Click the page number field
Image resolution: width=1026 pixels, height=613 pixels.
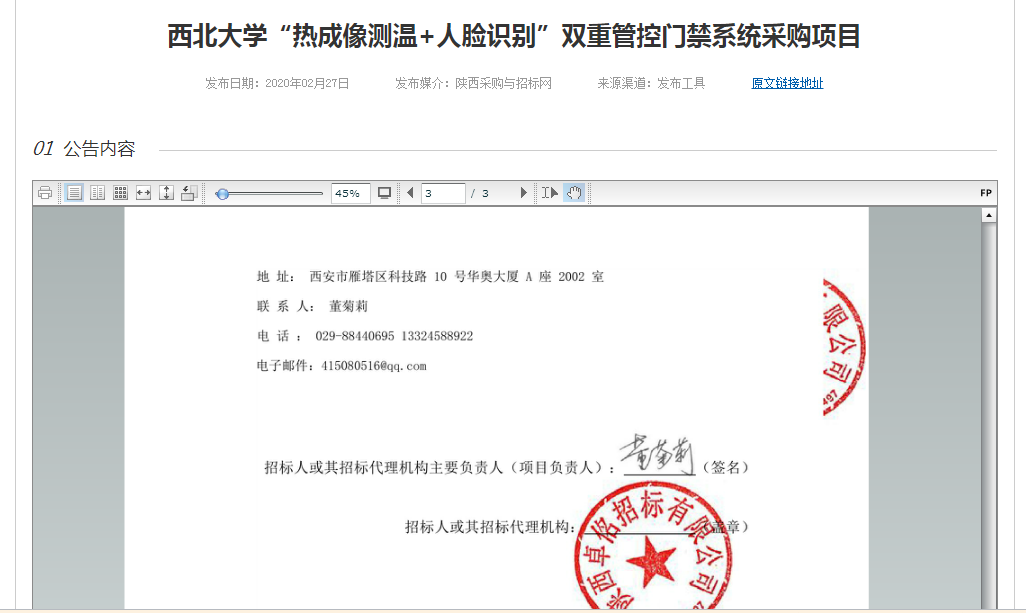click(x=443, y=193)
